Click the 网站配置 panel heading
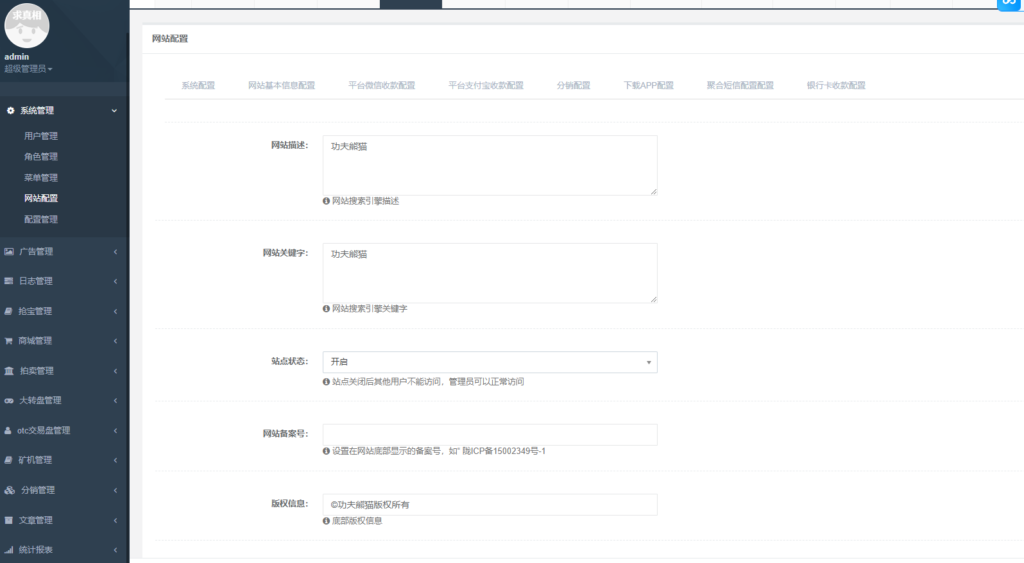The height and width of the screenshot is (563, 1024). click(170, 39)
